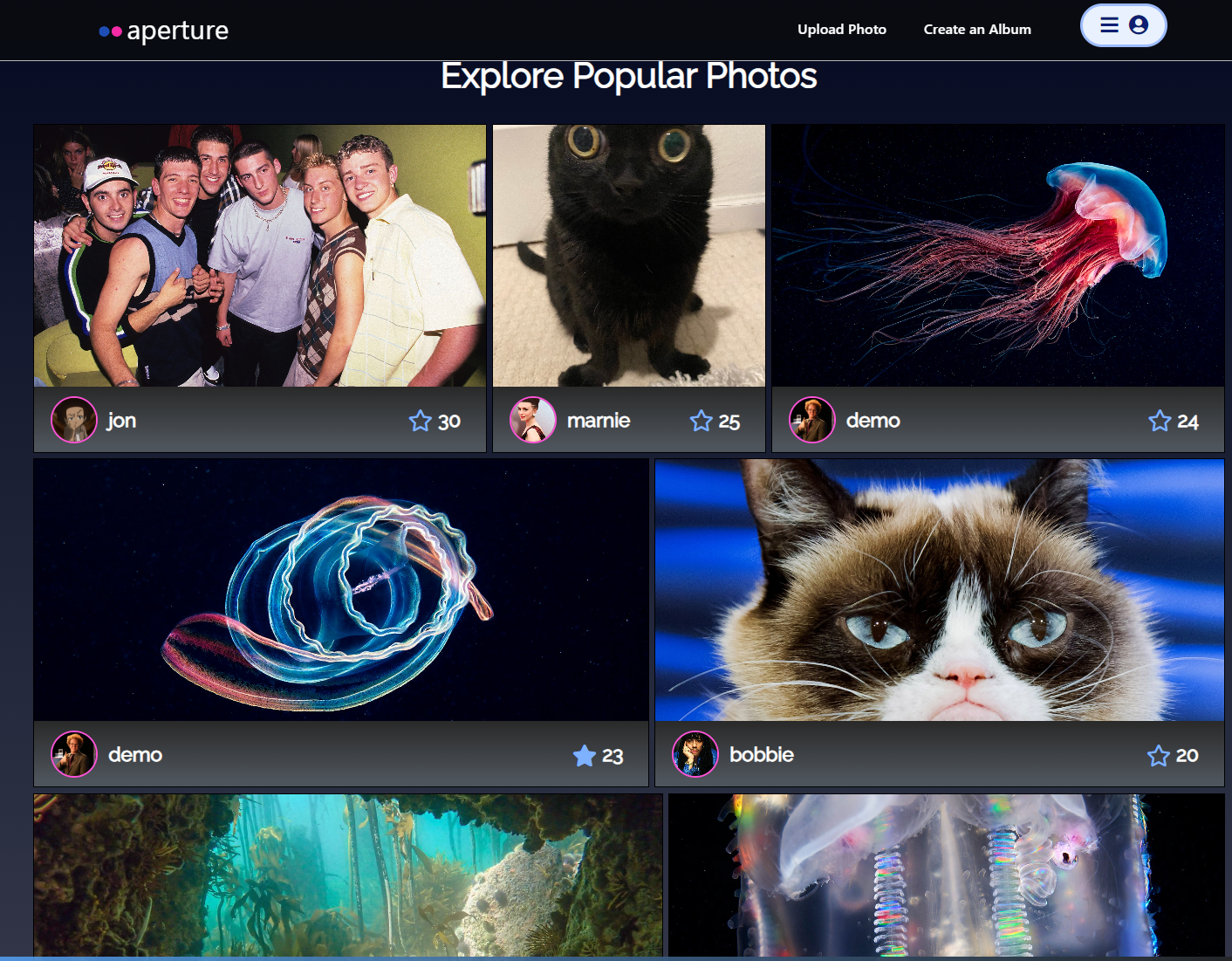Unstar demo's photo with 23 favorites
The image size is (1232, 961).
585,756
